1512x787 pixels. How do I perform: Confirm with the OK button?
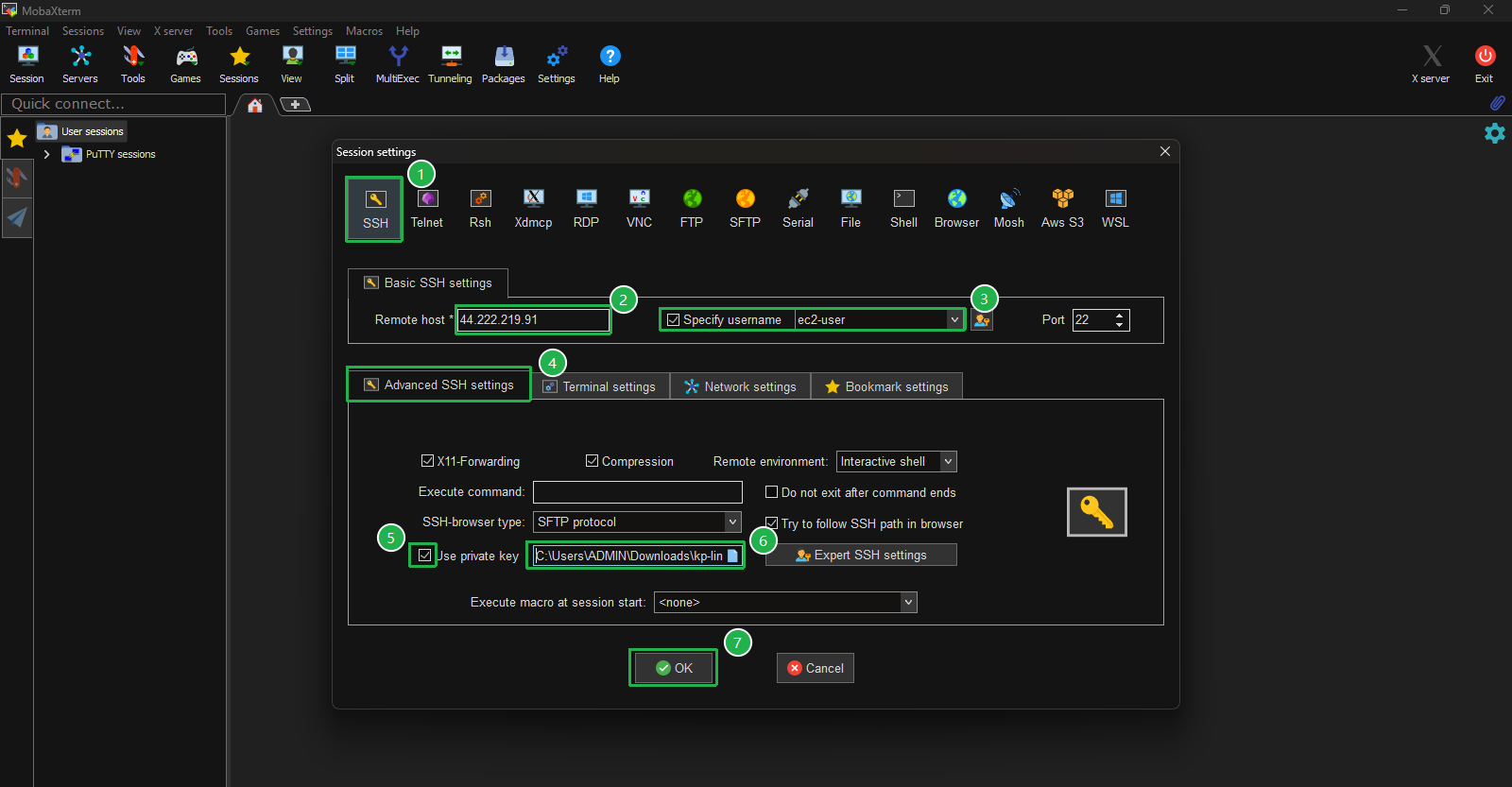tap(674, 668)
